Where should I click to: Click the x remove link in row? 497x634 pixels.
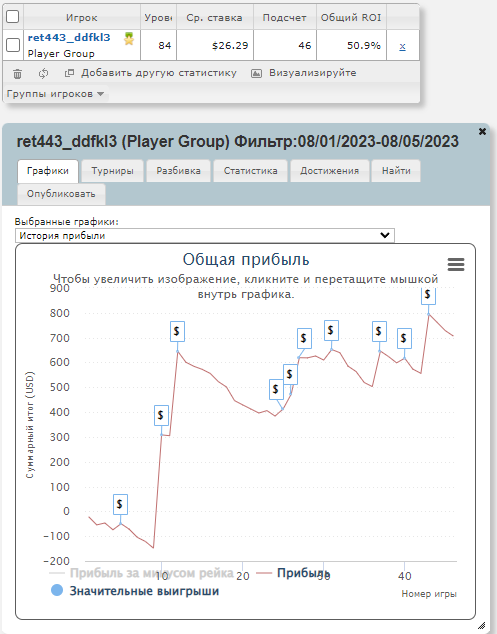402,46
